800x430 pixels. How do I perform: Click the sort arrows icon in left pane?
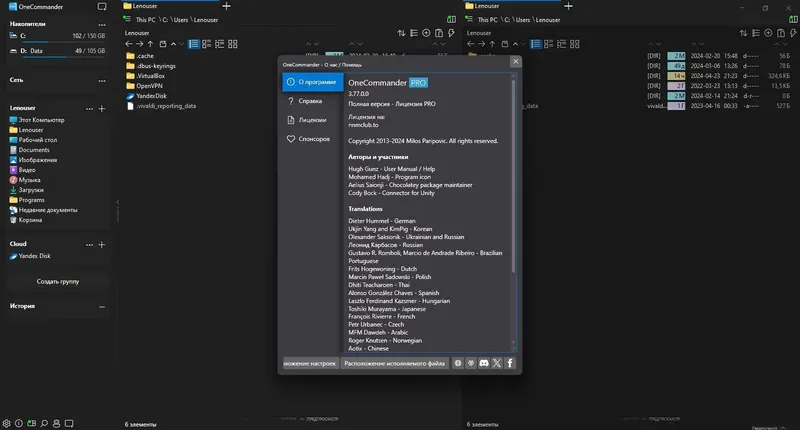tap(402, 33)
